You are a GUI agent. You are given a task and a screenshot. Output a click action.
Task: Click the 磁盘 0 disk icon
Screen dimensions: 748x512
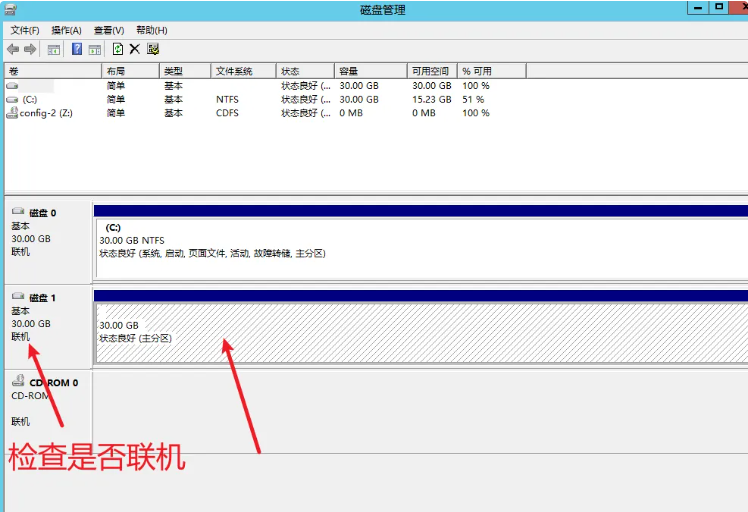point(18,211)
